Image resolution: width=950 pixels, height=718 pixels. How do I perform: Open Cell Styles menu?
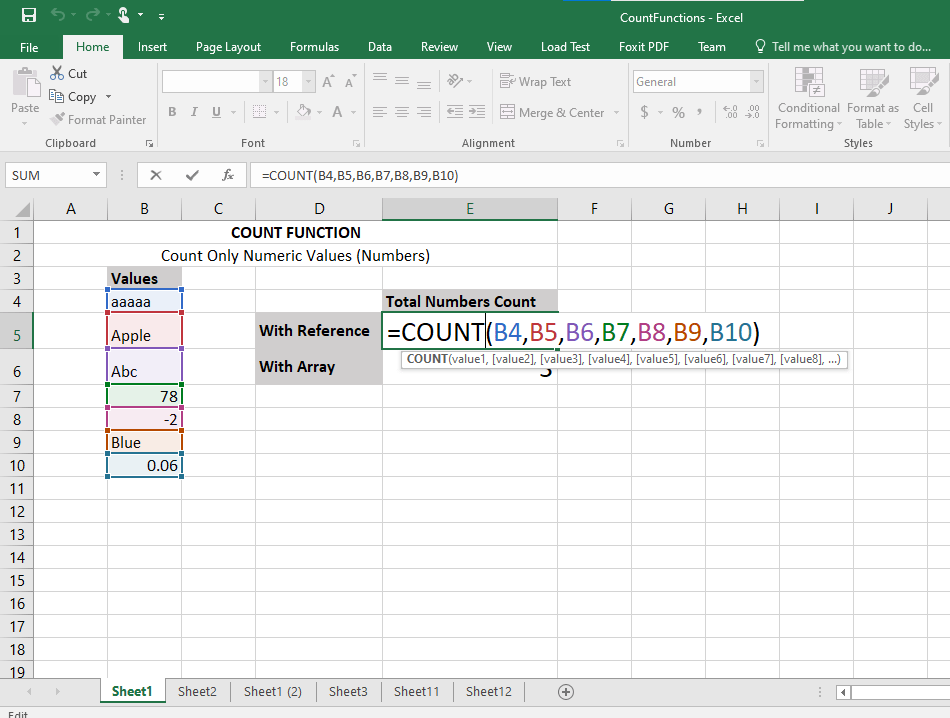point(923,98)
